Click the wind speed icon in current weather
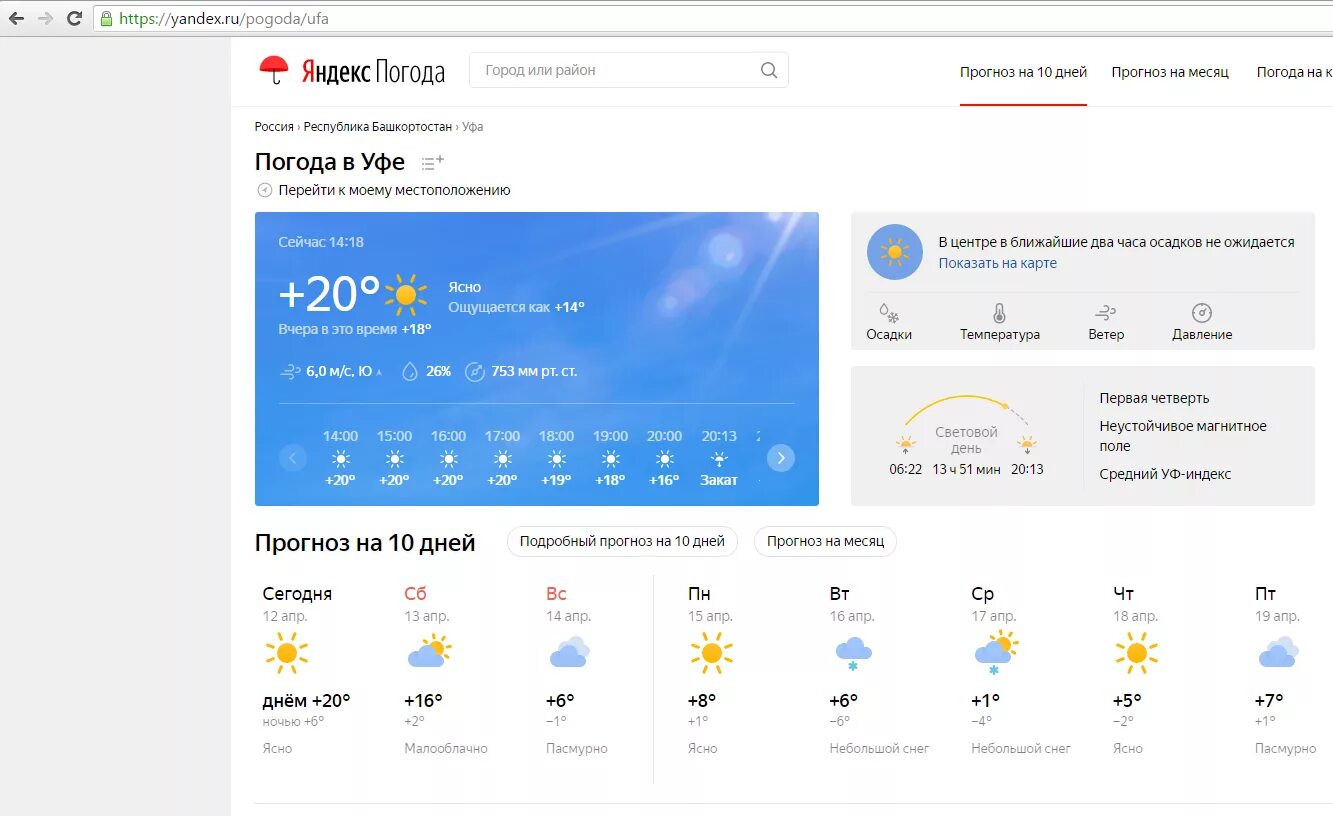Image resolution: width=1333 pixels, height=816 pixels. point(290,371)
